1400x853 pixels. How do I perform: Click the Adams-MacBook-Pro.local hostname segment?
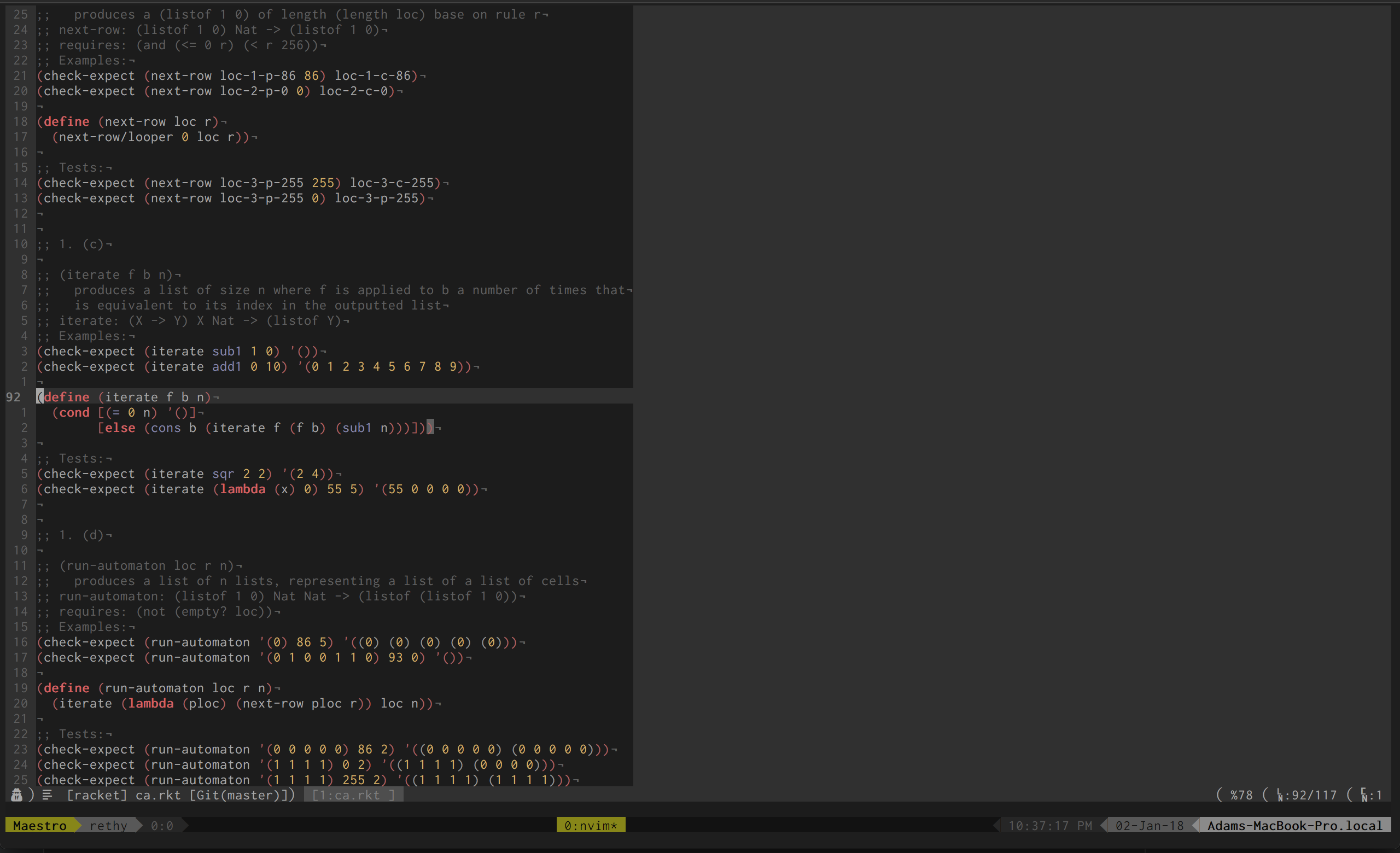pos(1294,825)
